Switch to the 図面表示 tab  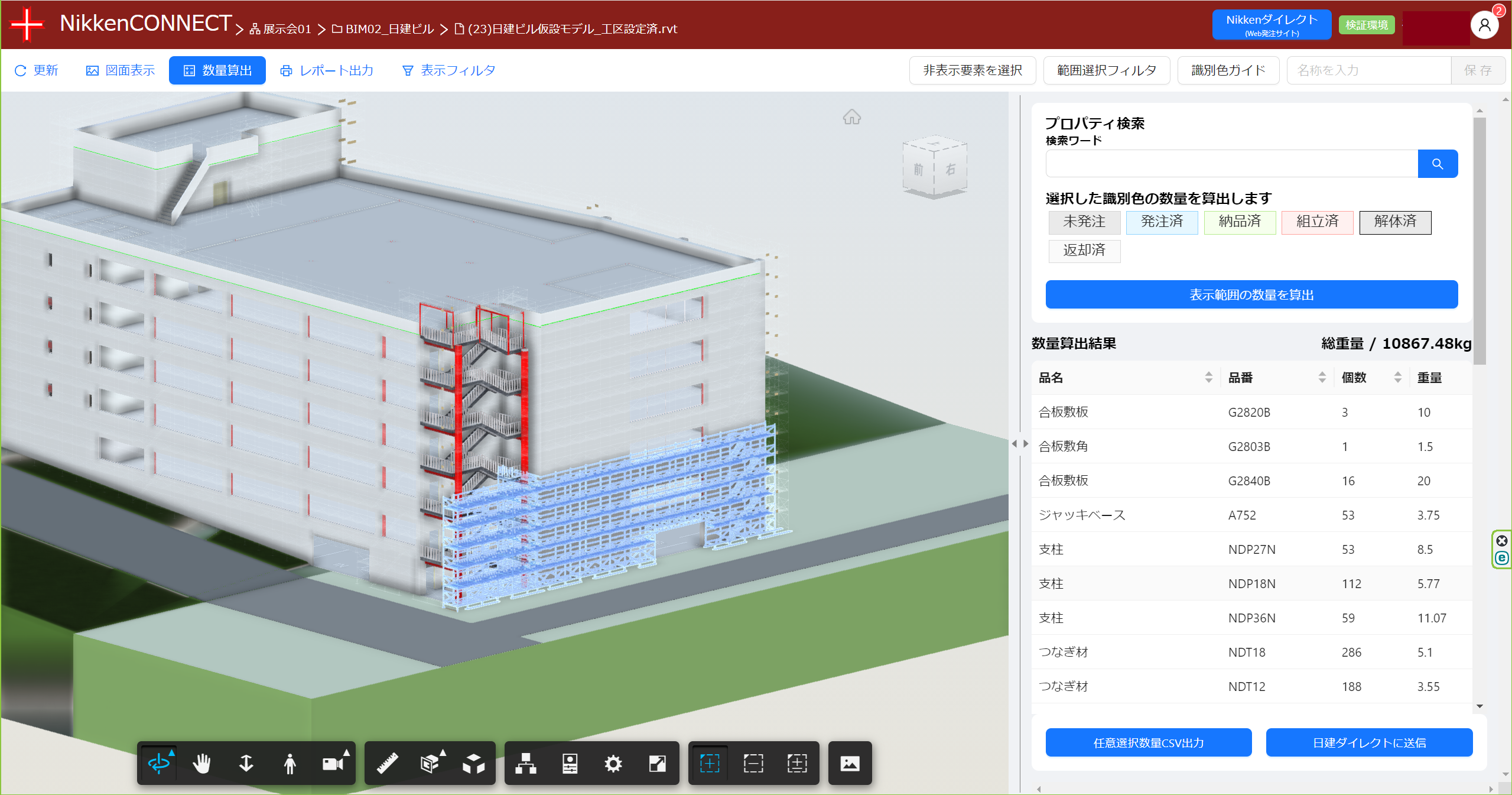point(121,70)
